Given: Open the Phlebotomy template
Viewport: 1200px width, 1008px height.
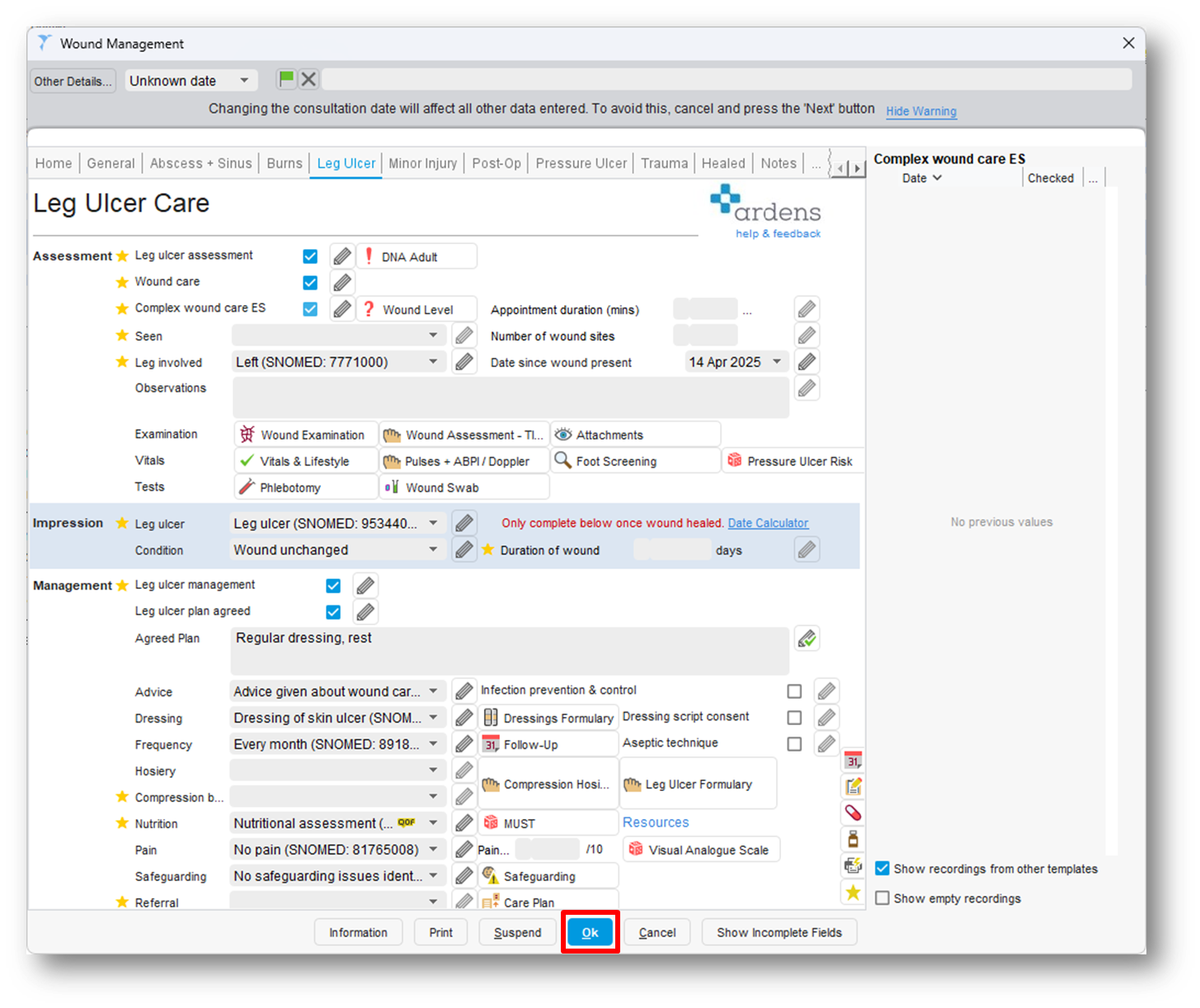Looking at the screenshot, I should pyautogui.click(x=306, y=488).
